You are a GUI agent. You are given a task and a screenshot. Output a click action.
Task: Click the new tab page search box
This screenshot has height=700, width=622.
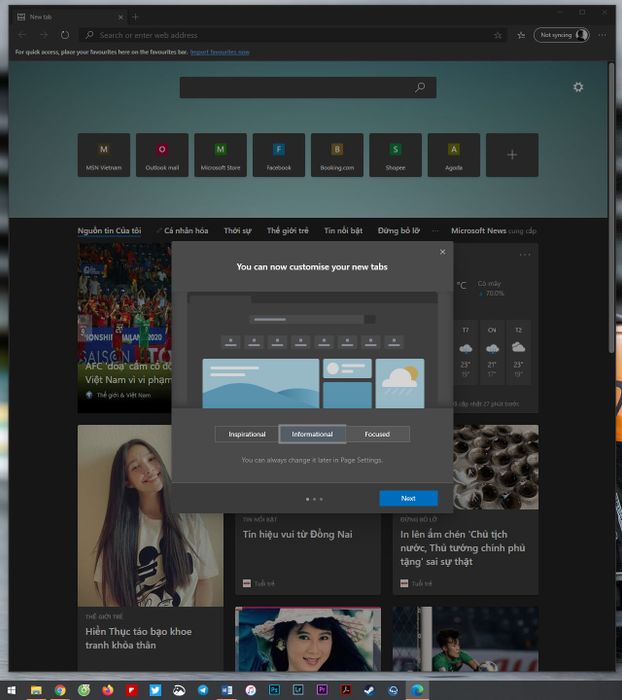pyautogui.click(x=308, y=88)
